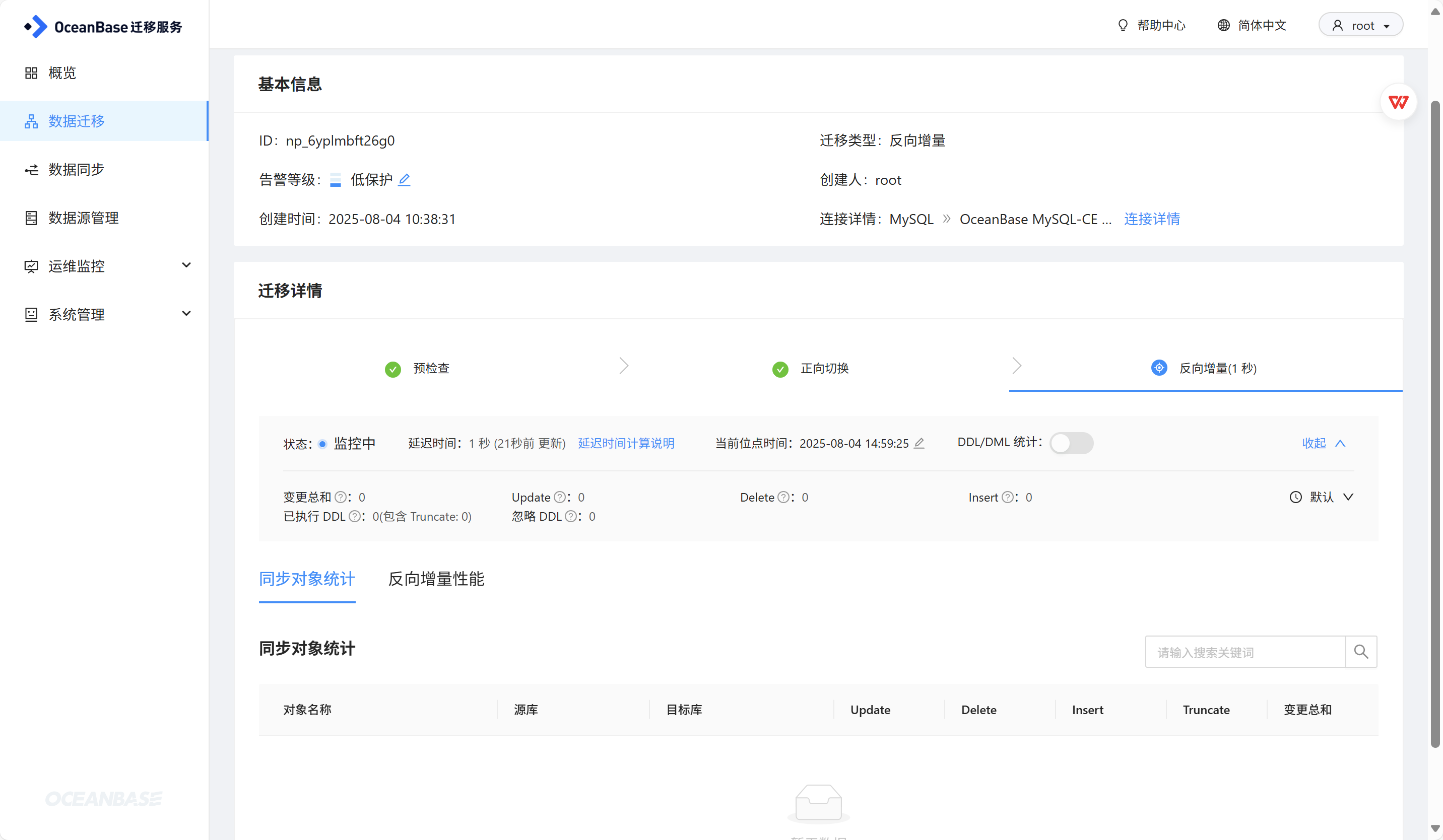Open the 默认 time range dropdown
Screen dimensions: 1443x840
[x=1322, y=497]
